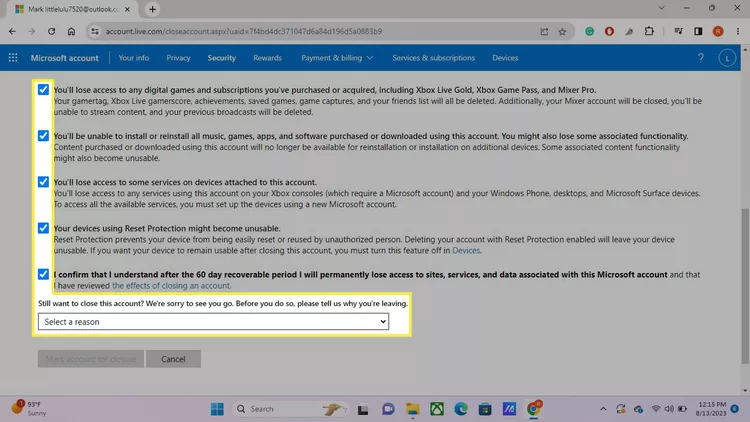750x422 pixels.
Task: Uncheck the unable to install or reinstall checkbox
Action: [43, 135]
